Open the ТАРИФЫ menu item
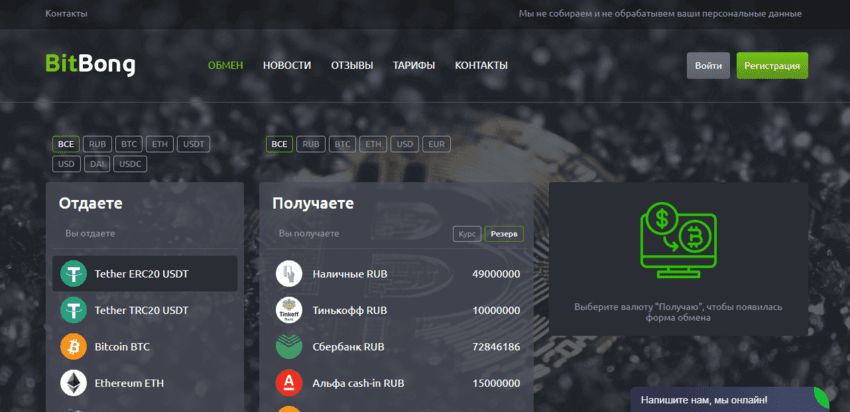Screen dimensions: 850x412 (x=414, y=66)
